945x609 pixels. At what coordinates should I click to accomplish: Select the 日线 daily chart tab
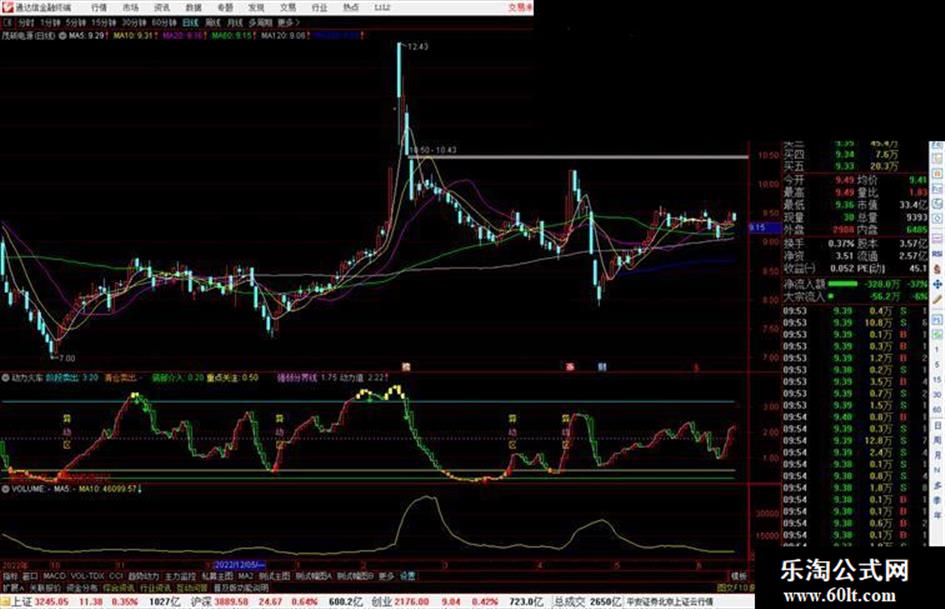pos(190,23)
